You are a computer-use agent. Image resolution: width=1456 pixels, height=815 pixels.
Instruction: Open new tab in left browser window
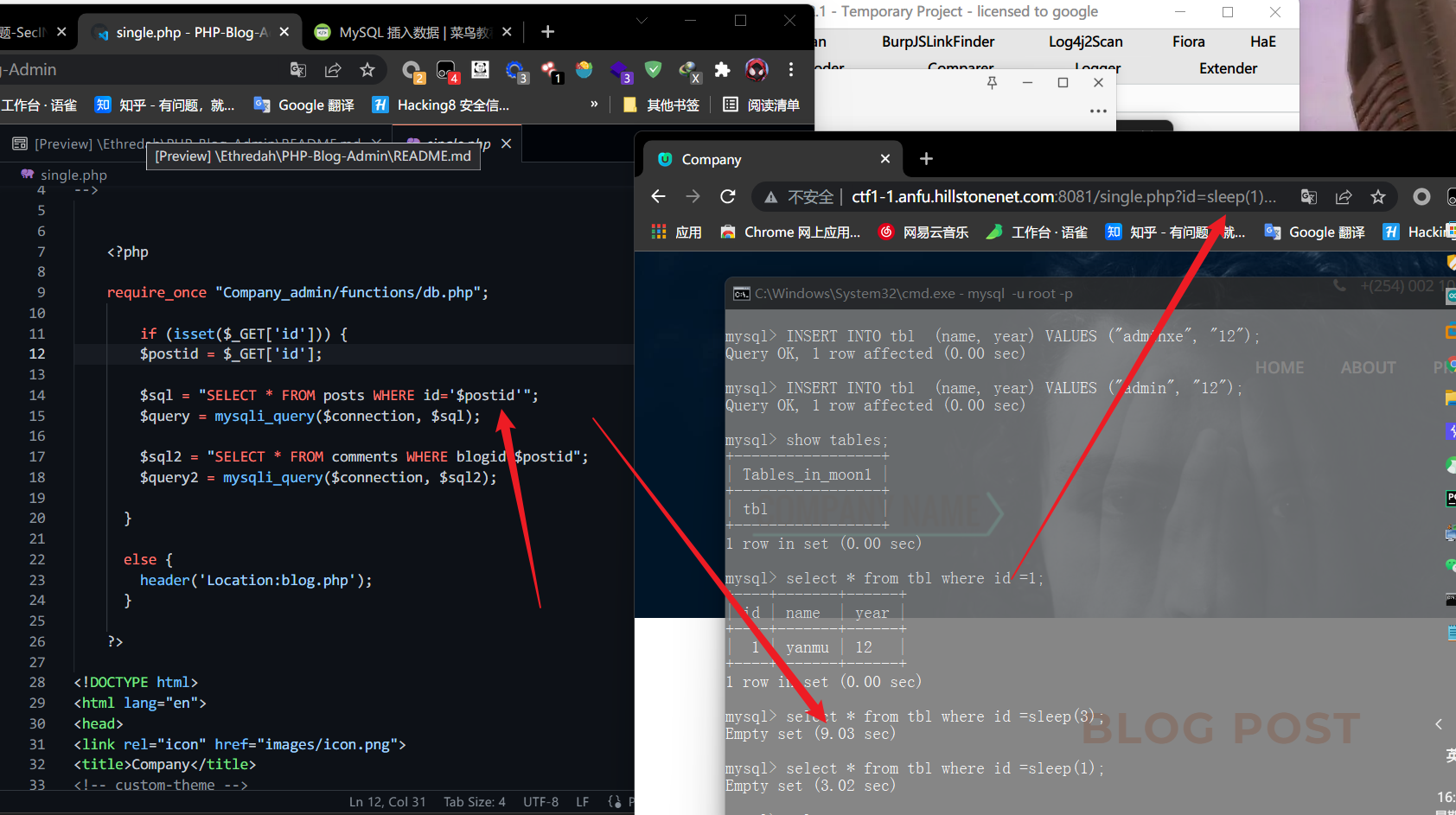[x=547, y=32]
